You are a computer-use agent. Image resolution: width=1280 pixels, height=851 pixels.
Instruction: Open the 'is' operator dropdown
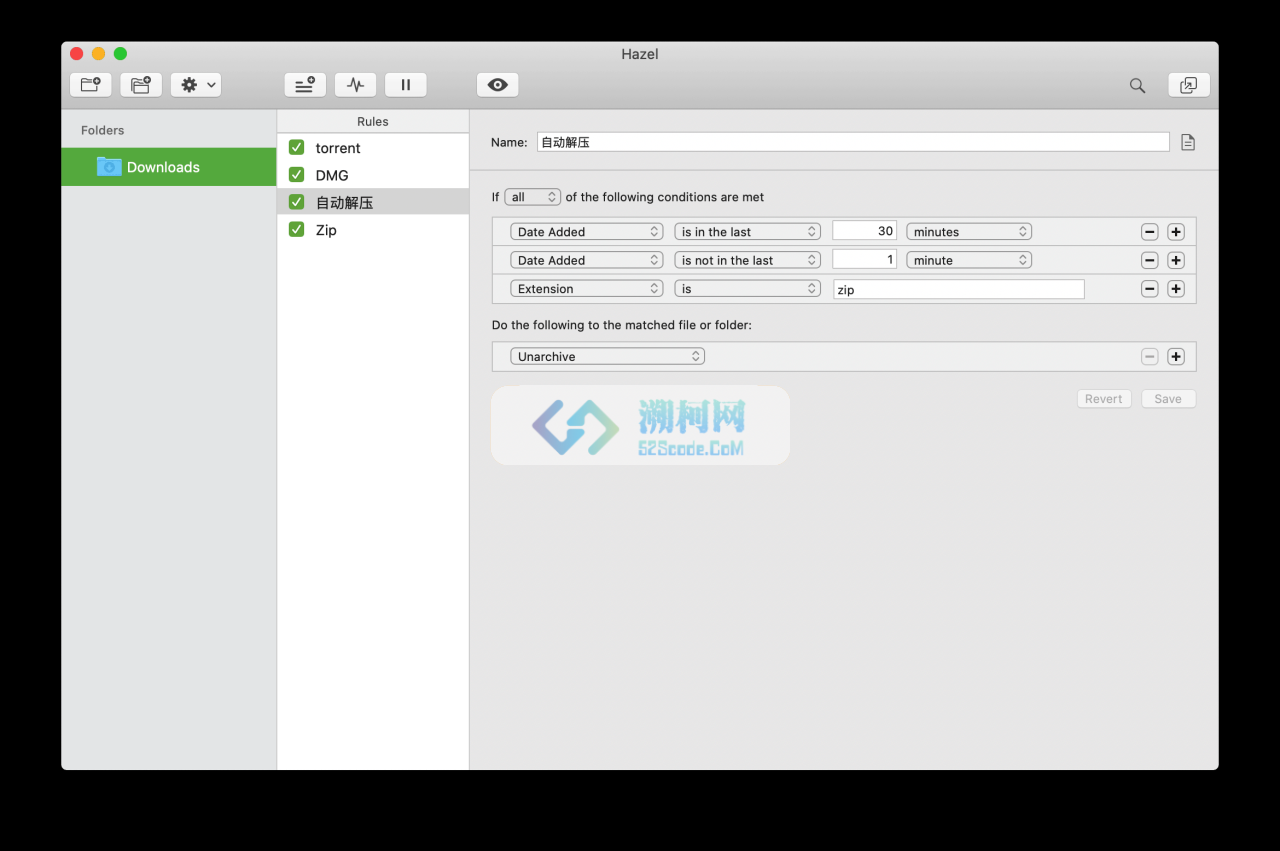[748, 289]
